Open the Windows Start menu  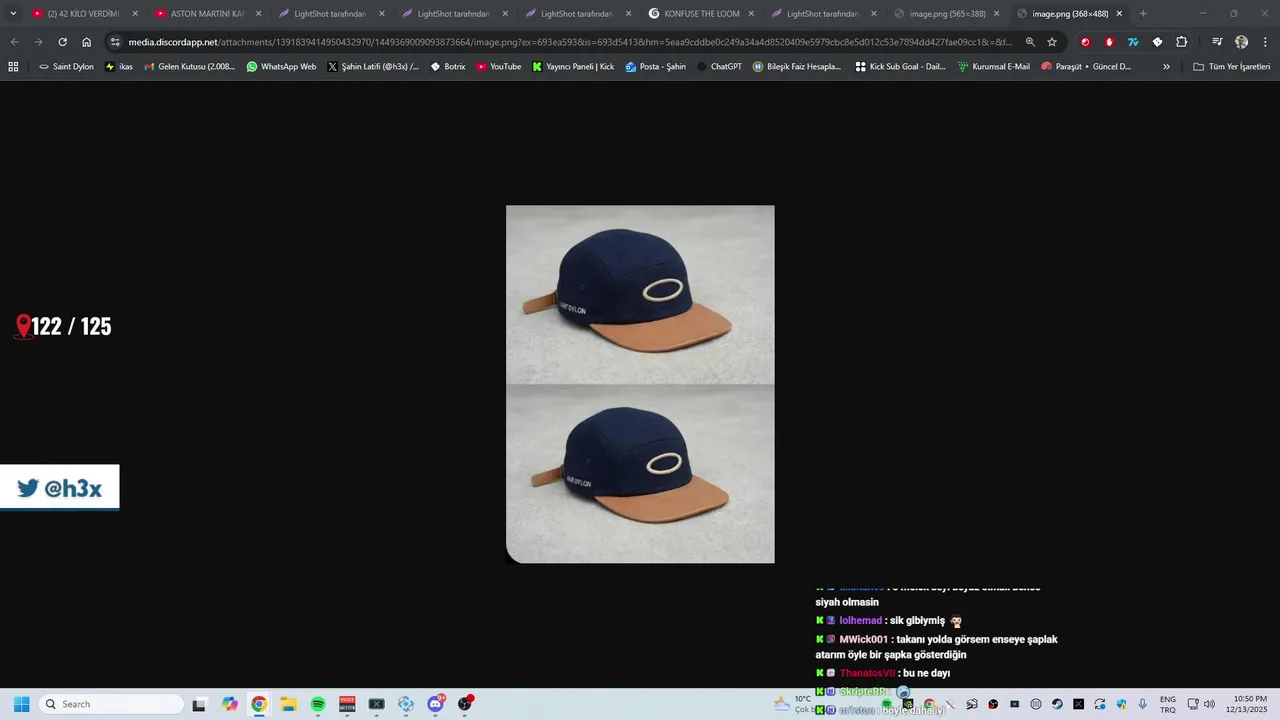(21, 704)
